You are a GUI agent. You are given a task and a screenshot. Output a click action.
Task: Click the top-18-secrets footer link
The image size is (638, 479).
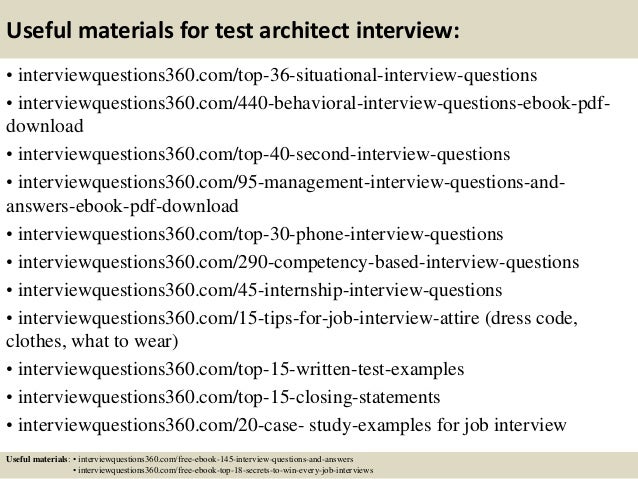(225, 470)
